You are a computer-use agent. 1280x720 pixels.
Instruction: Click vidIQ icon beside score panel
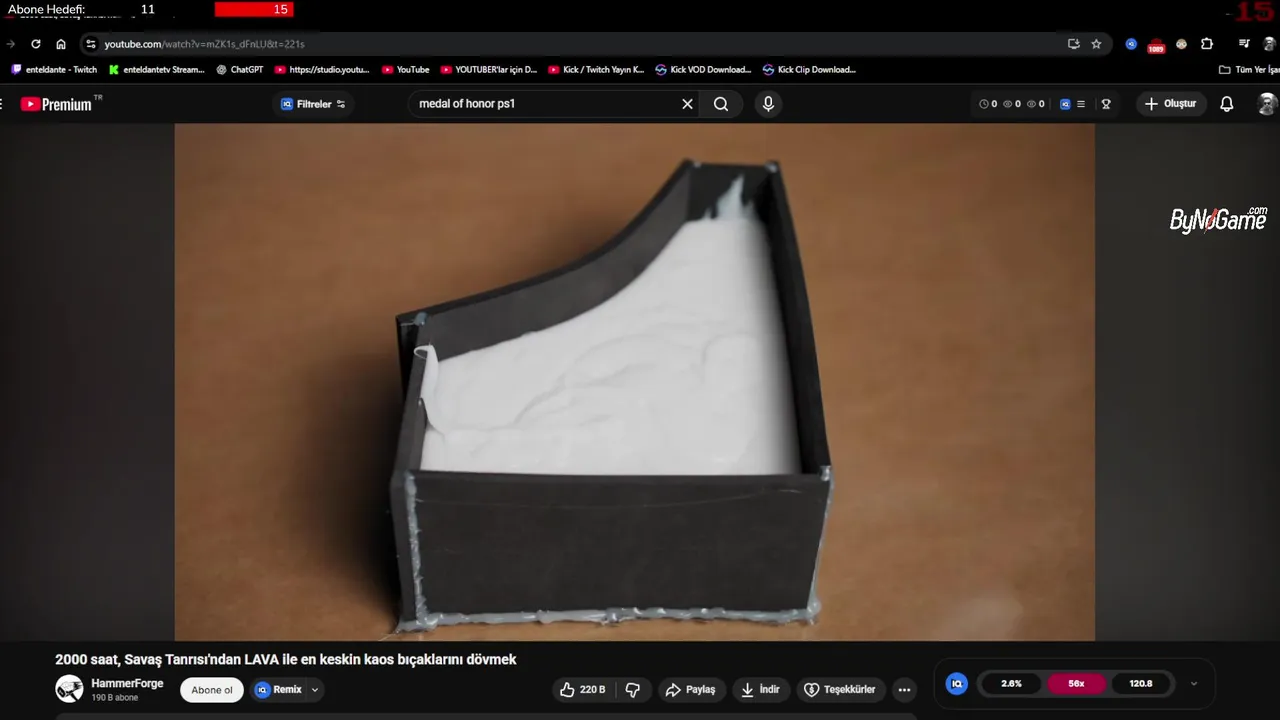pyautogui.click(x=957, y=684)
